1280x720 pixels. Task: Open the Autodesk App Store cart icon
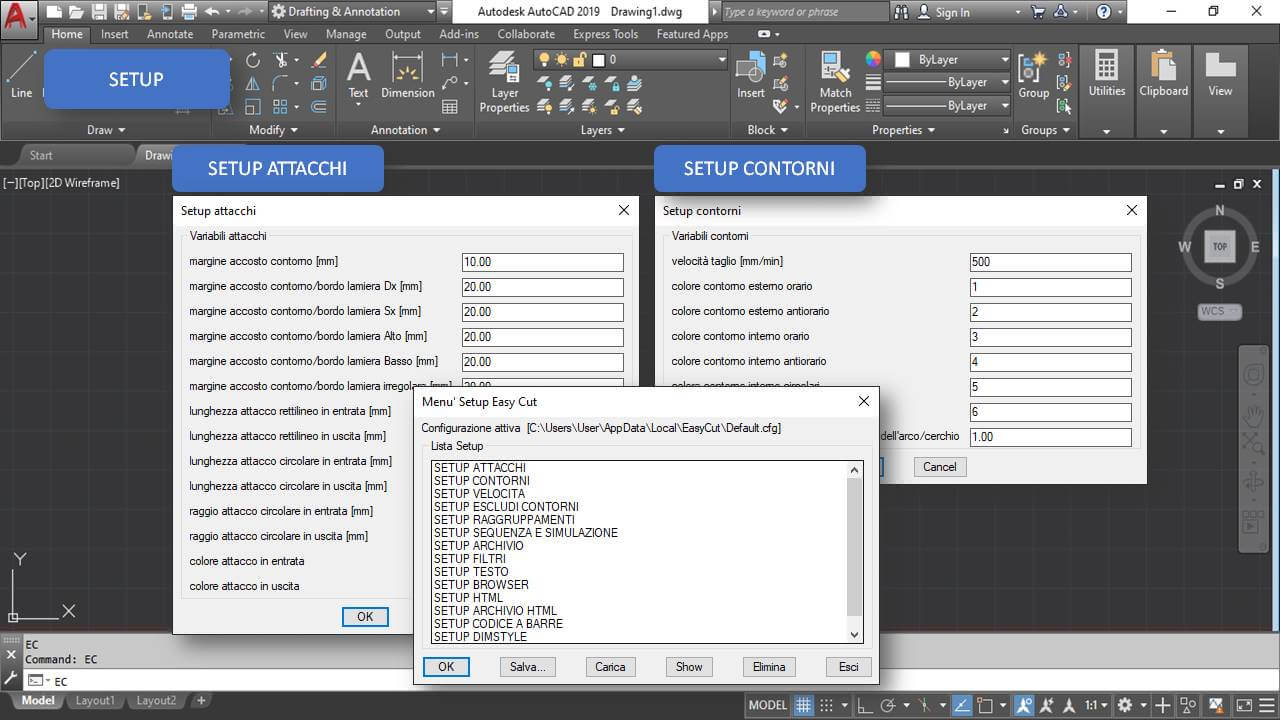pos(1038,12)
